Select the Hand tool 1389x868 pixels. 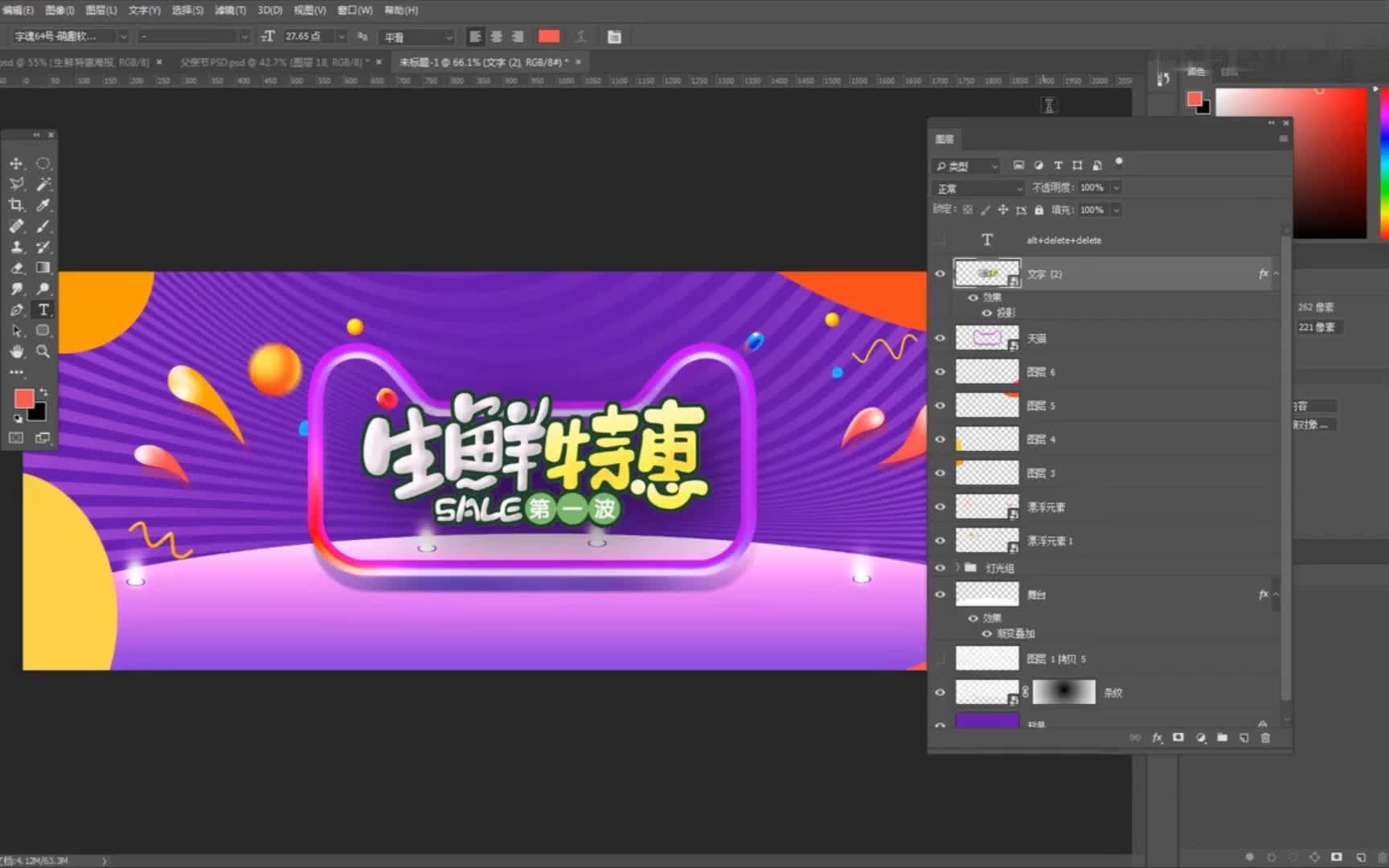(16, 351)
